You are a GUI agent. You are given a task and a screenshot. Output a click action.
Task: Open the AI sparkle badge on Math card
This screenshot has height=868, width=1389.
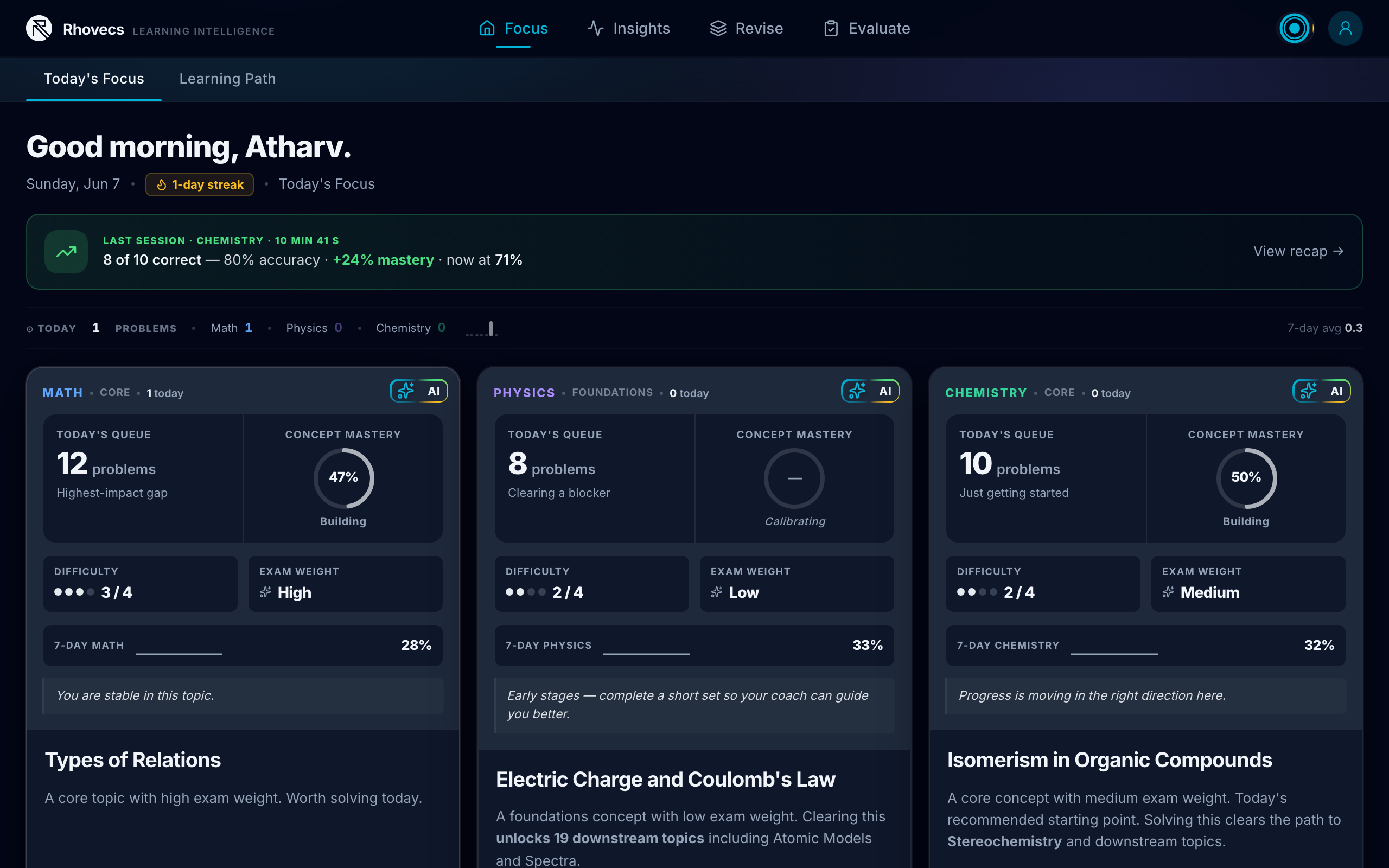coord(419,391)
